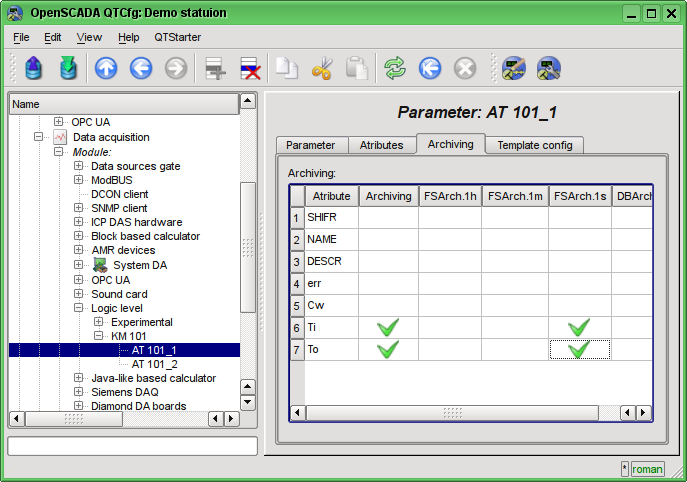Screen dimensions: 687x482
Task: Uncheck the Archiving checkmark for Ti
Action: tap(388, 327)
